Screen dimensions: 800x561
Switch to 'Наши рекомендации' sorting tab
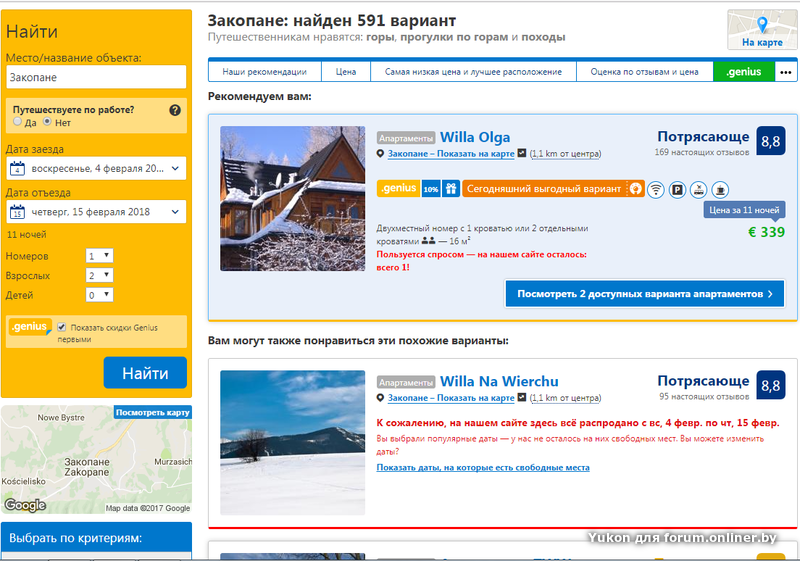(265, 72)
